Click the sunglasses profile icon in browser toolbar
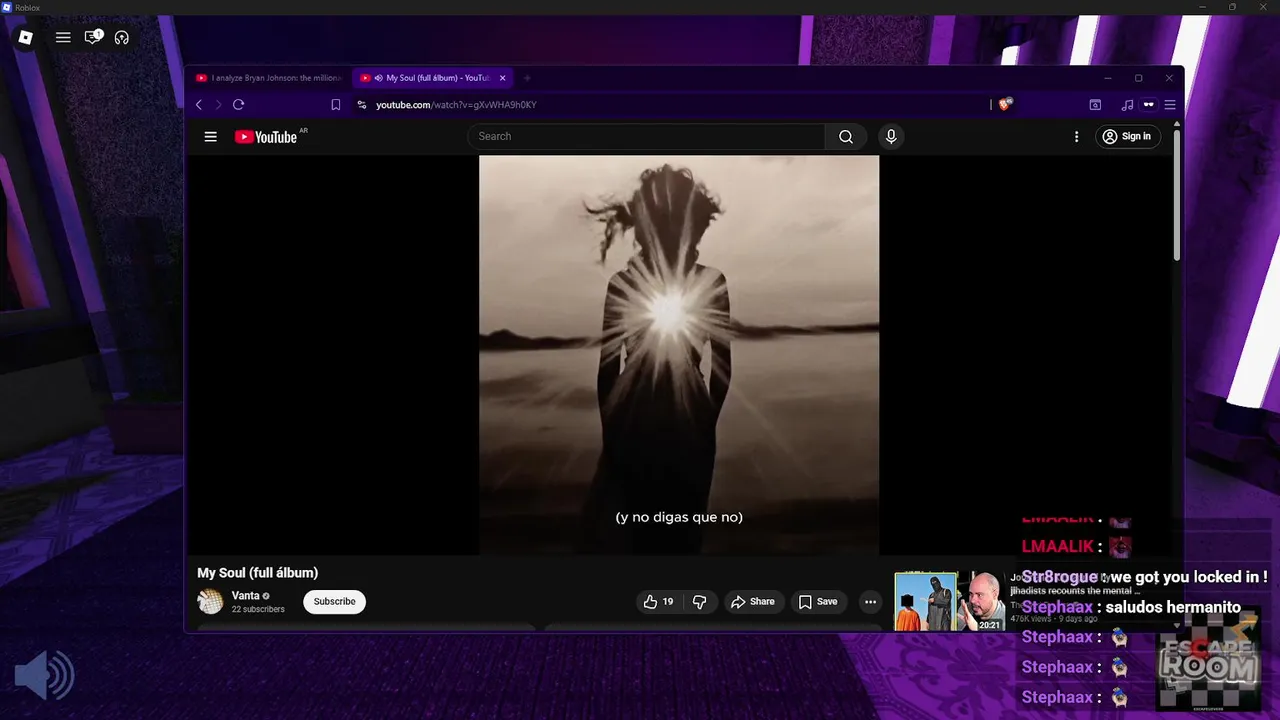The height and width of the screenshot is (720, 1280). (1149, 105)
